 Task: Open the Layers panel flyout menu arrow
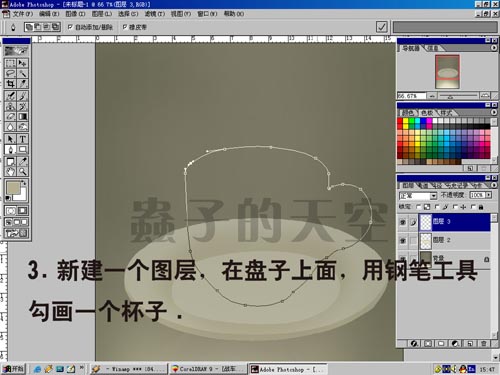pyautogui.click(x=494, y=185)
